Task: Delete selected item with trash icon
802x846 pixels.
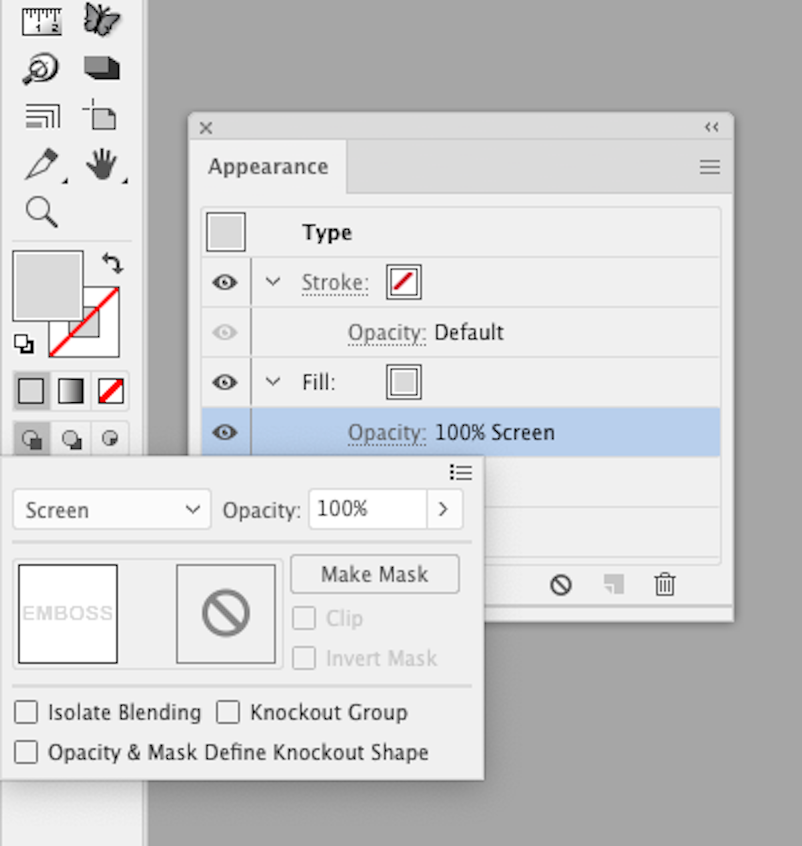Action: point(664,585)
